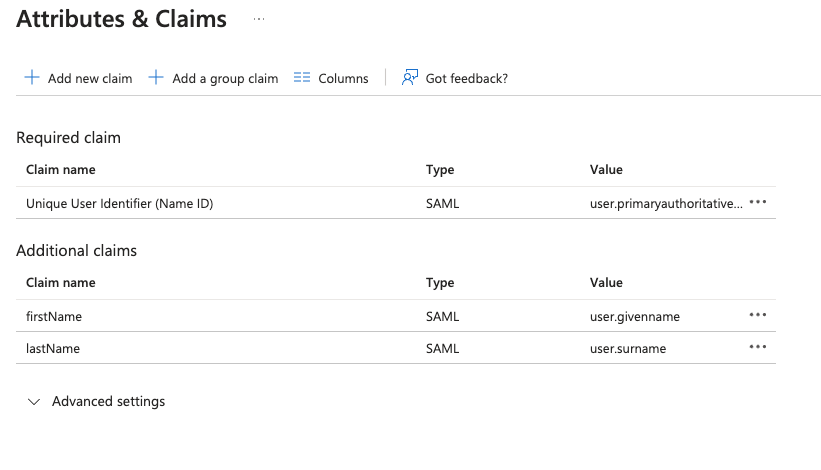Screen dimensions: 821x470
Task: Select the Add new claim text
Action: click(x=90, y=79)
